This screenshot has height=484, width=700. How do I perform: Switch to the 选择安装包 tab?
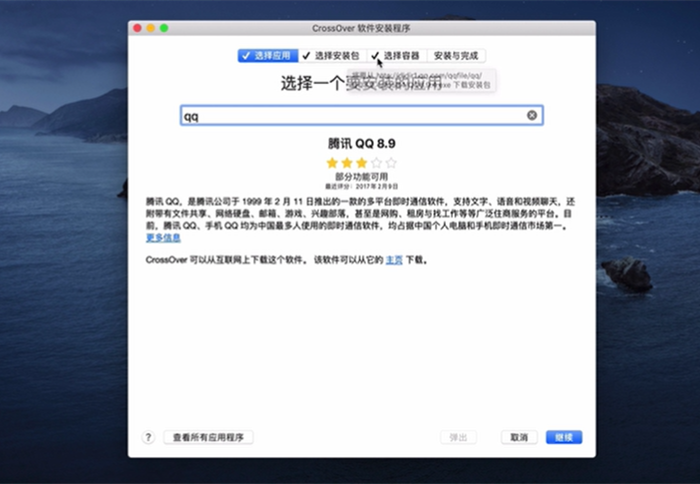coord(332,56)
